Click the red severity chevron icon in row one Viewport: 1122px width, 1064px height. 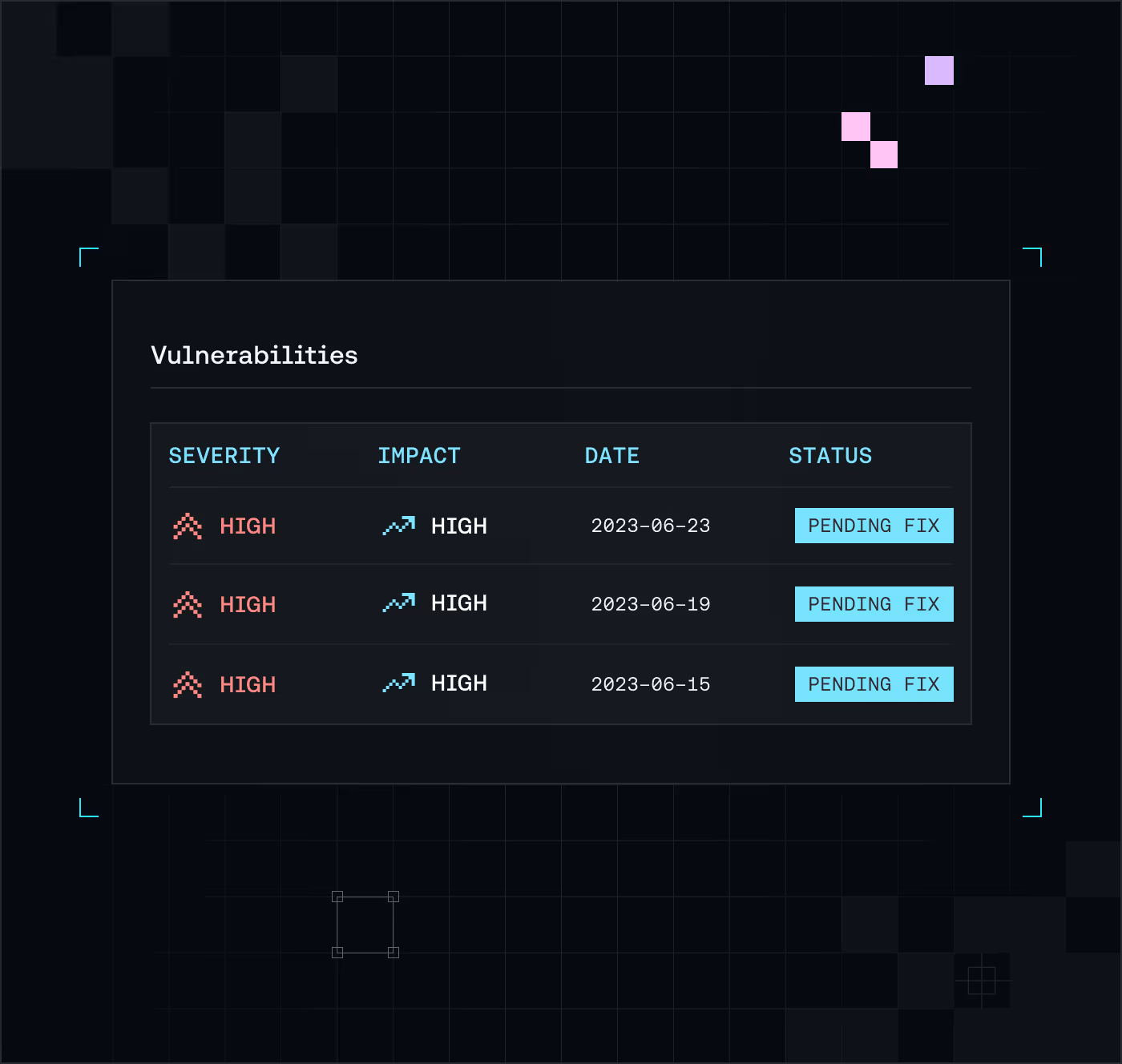[x=187, y=526]
